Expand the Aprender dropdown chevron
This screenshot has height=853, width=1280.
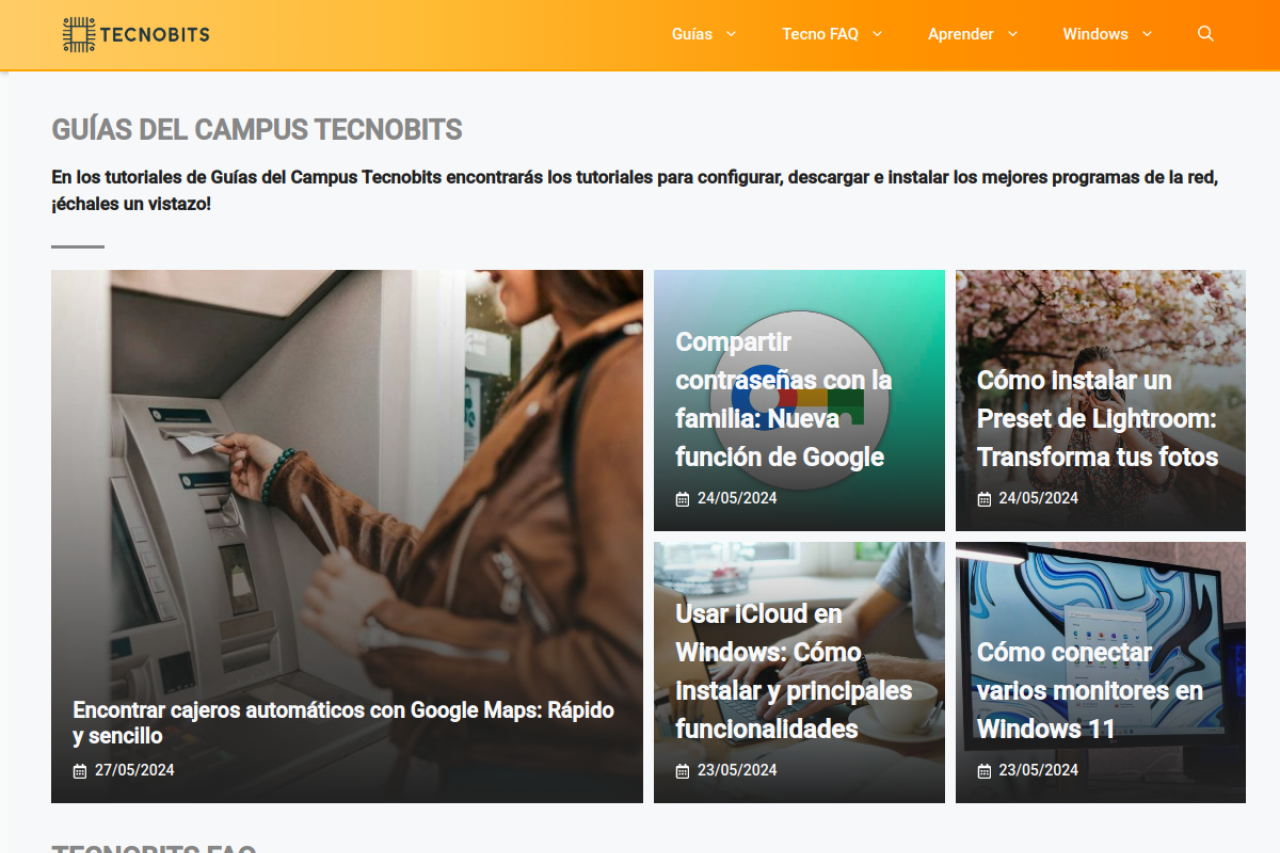1012,34
